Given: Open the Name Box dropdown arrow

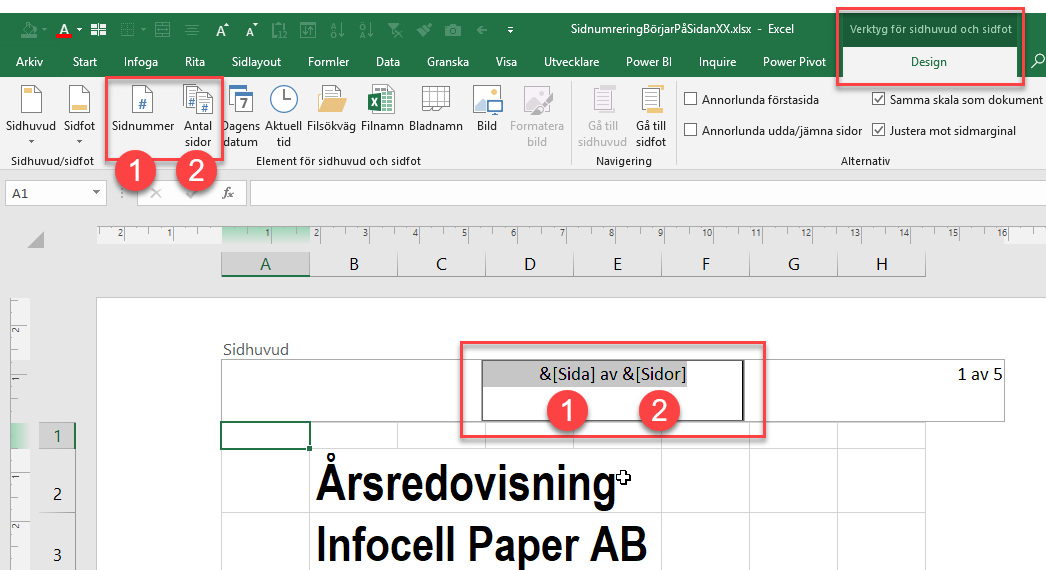Looking at the screenshot, I should [97, 193].
